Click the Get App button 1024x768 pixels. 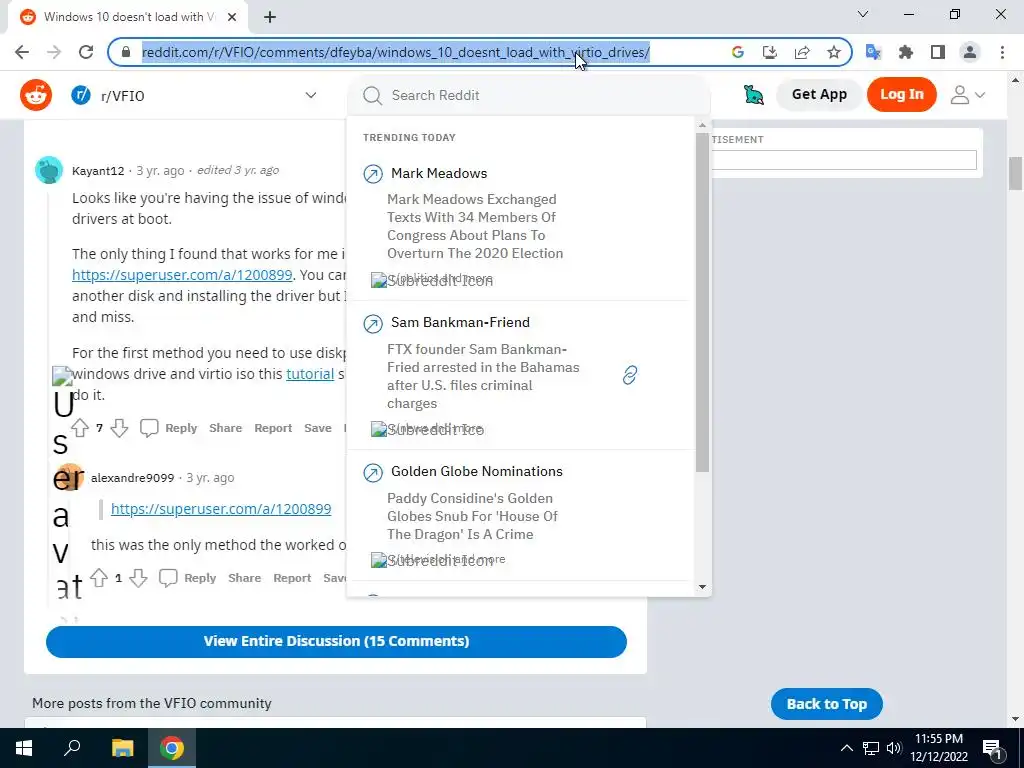[819, 95]
